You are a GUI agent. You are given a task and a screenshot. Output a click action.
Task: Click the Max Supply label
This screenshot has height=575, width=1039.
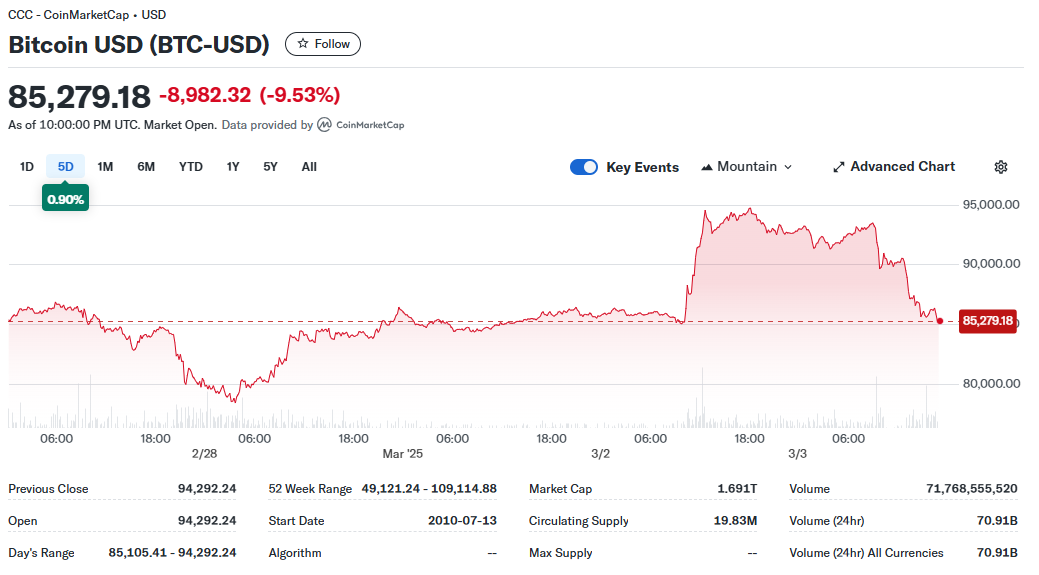[561, 552]
